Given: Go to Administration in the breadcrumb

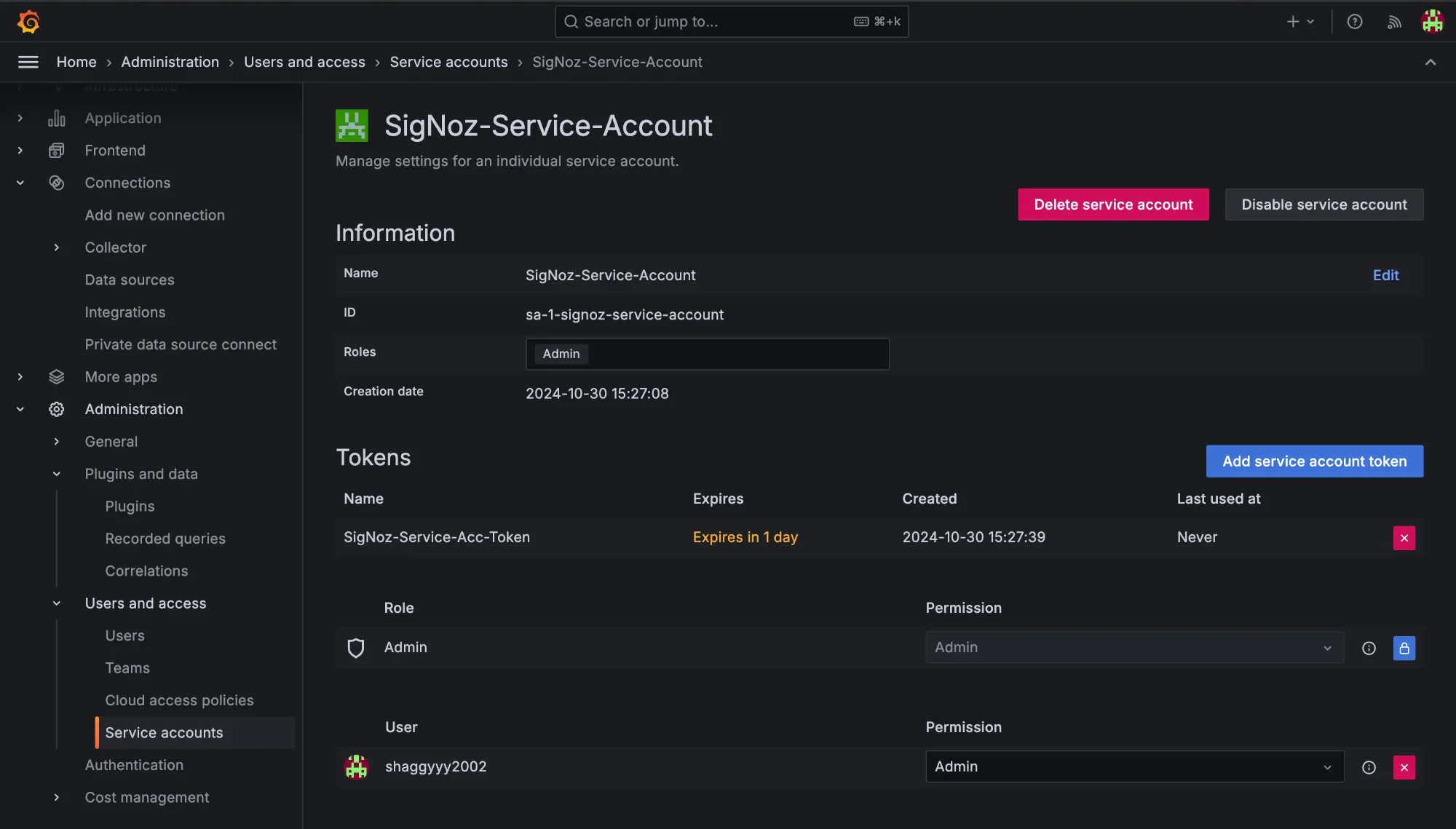Looking at the screenshot, I should tap(170, 62).
